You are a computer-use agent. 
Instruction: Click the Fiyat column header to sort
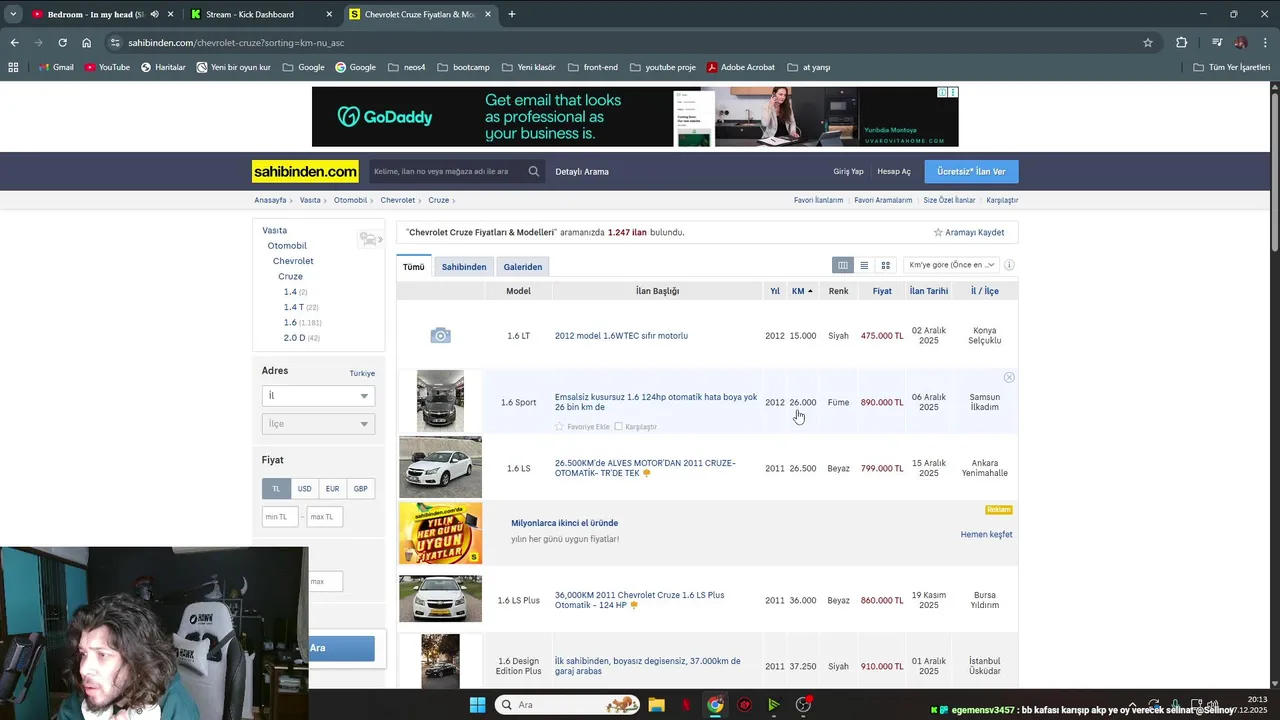(882, 291)
